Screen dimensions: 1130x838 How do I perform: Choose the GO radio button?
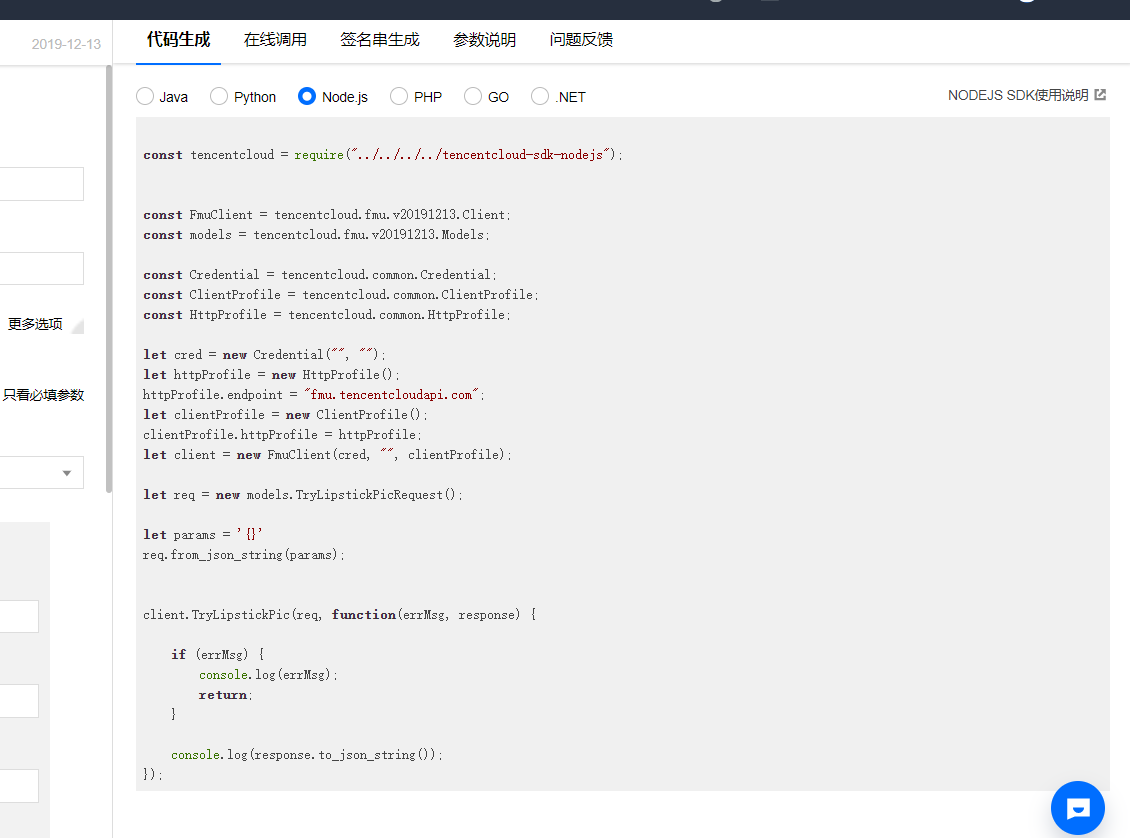(473, 97)
